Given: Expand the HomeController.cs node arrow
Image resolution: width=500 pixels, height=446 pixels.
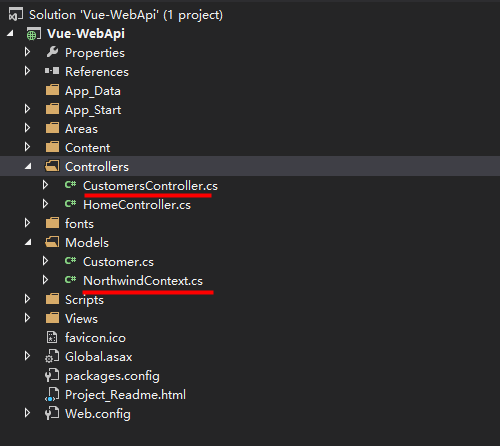Looking at the screenshot, I should coord(45,204).
